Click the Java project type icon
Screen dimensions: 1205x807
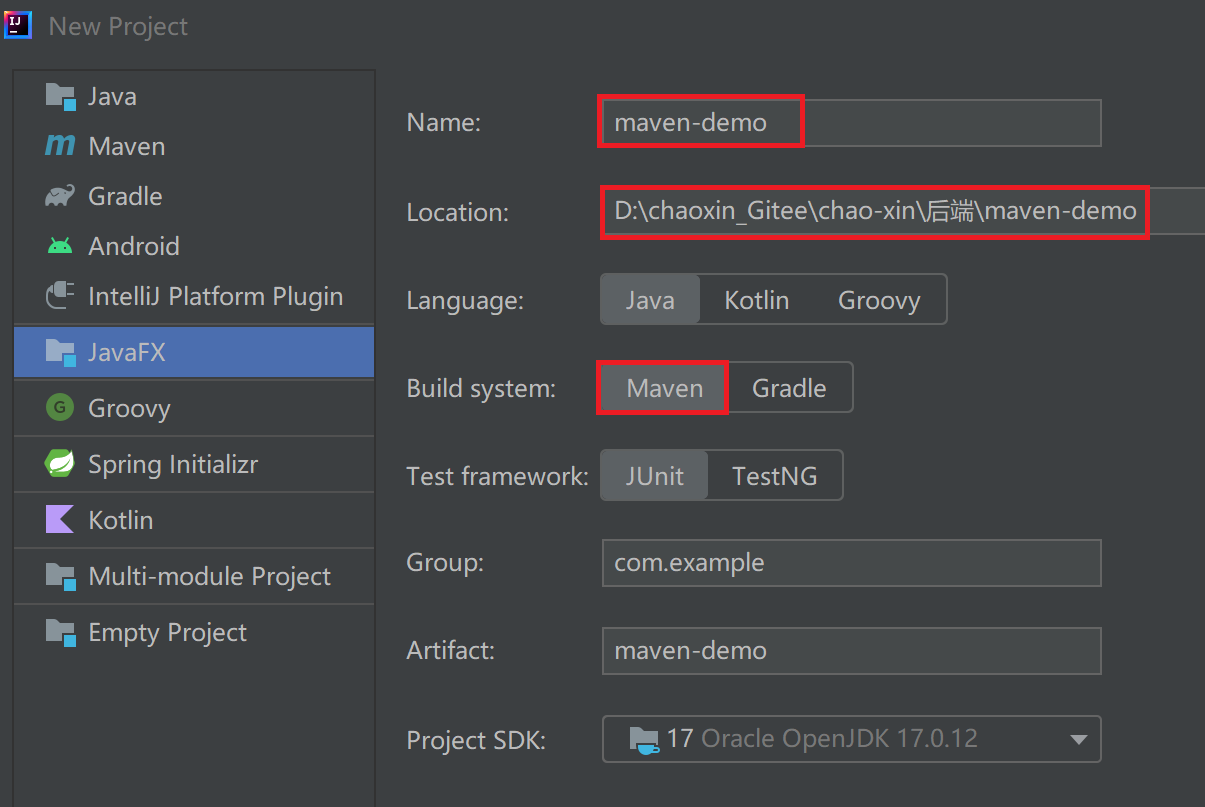(60, 97)
